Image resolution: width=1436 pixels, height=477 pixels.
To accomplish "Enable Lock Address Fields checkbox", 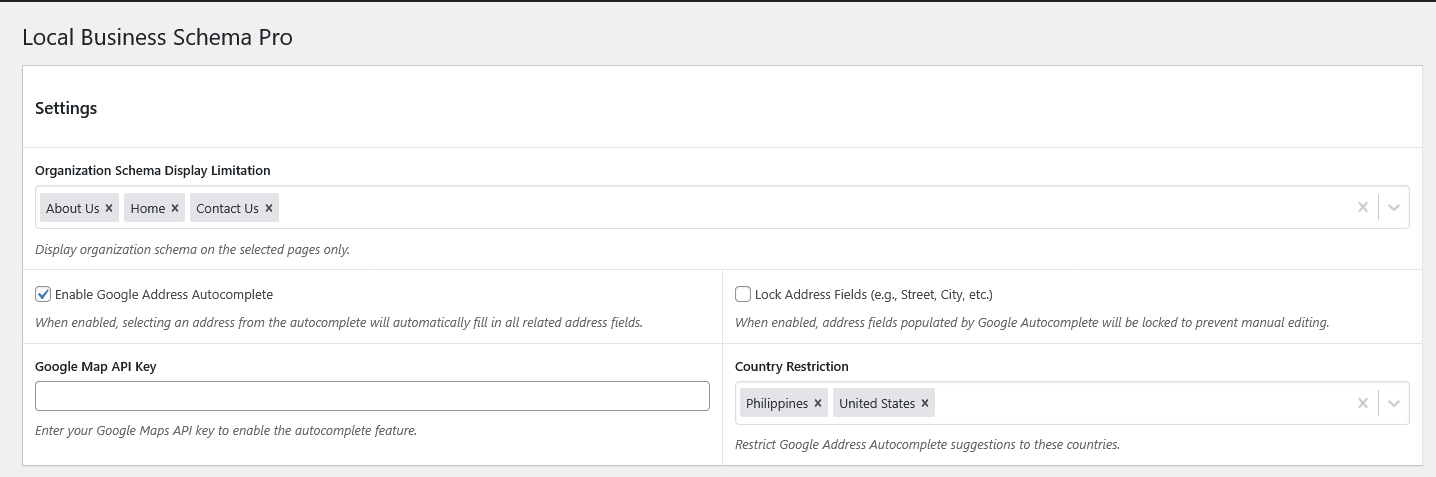I will [x=743, y=294].
